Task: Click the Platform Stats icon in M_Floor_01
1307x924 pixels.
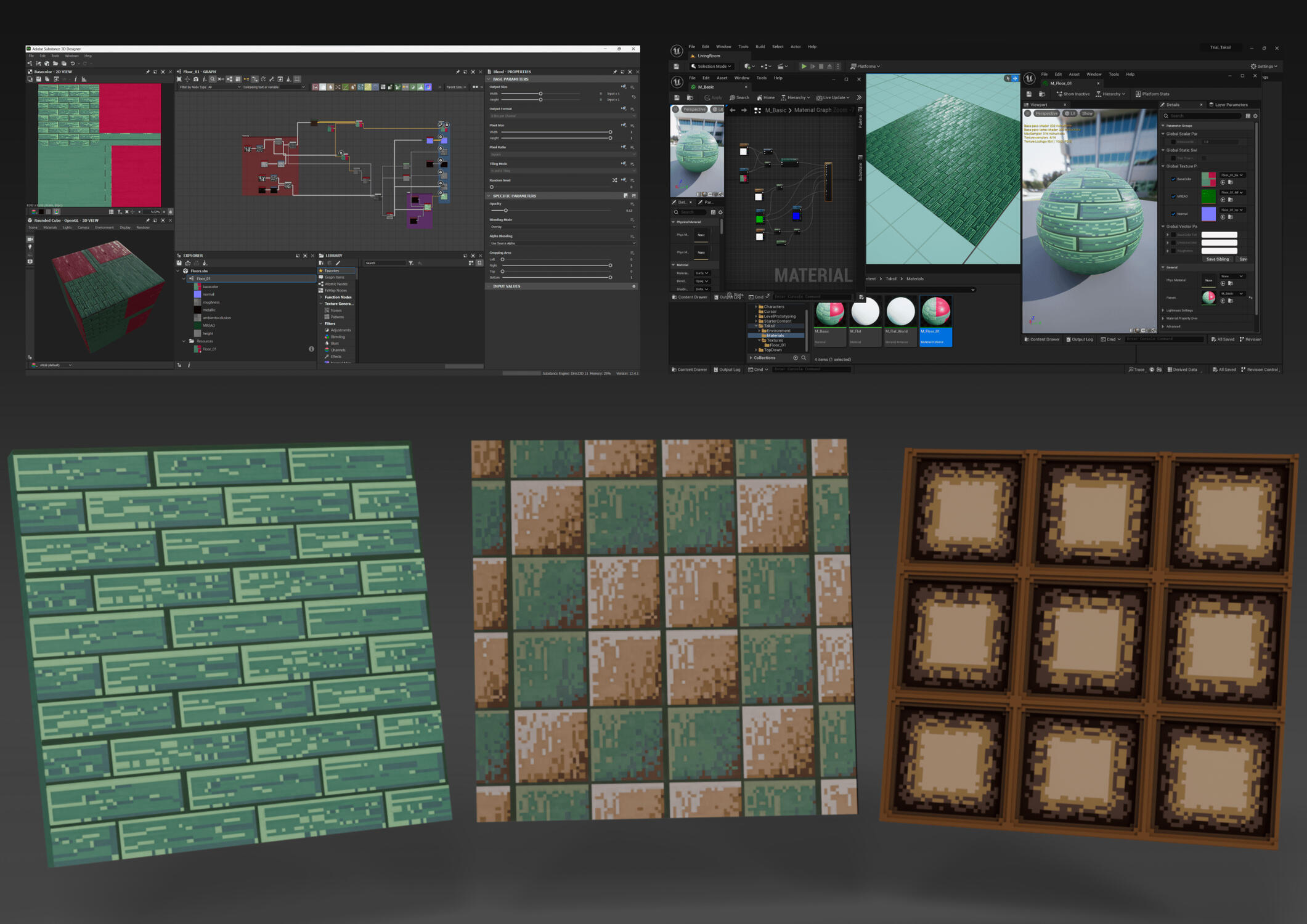Action: tap(1138, 94)
